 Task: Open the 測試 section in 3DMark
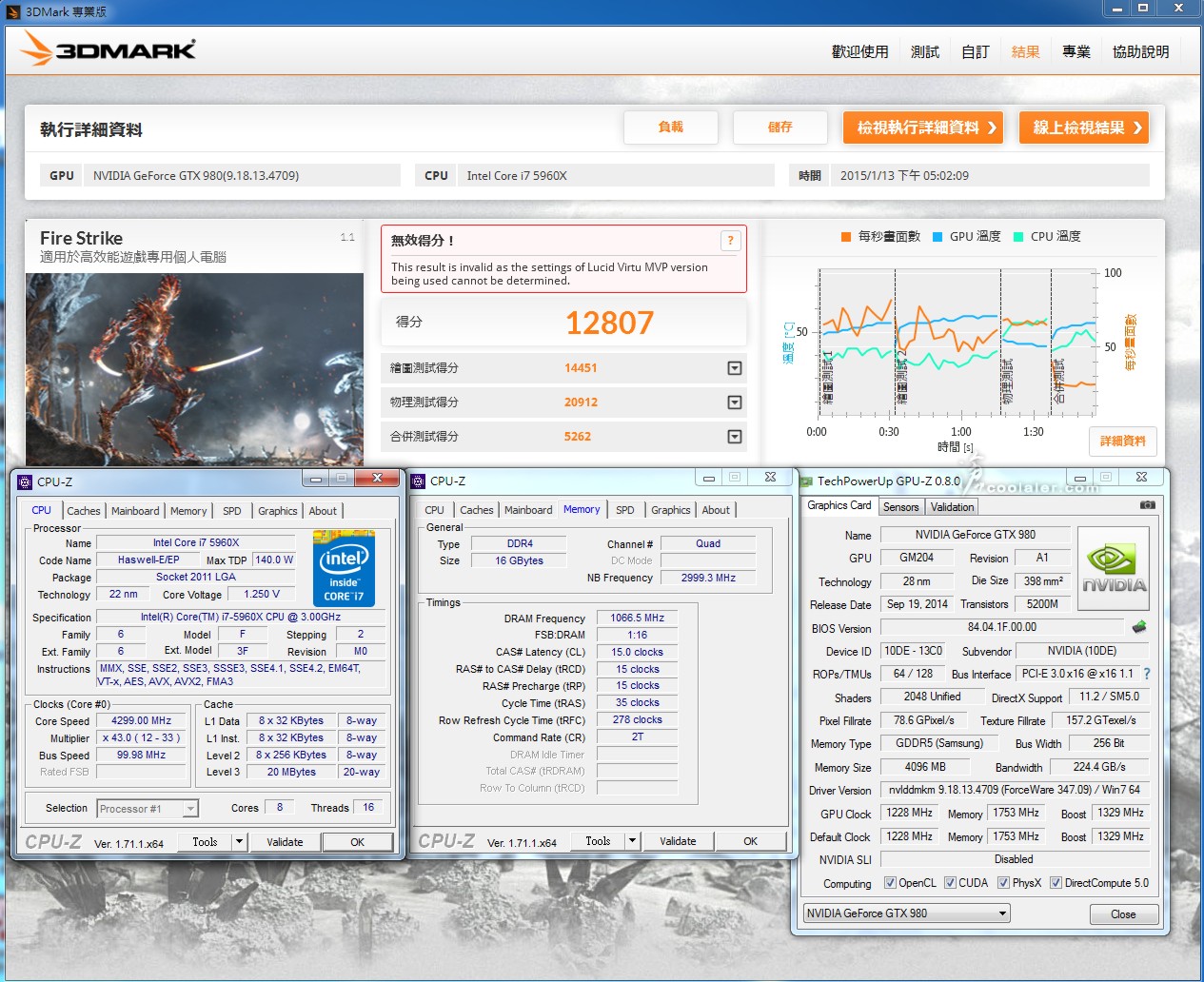pyautogui.click(x=925, y=52)
